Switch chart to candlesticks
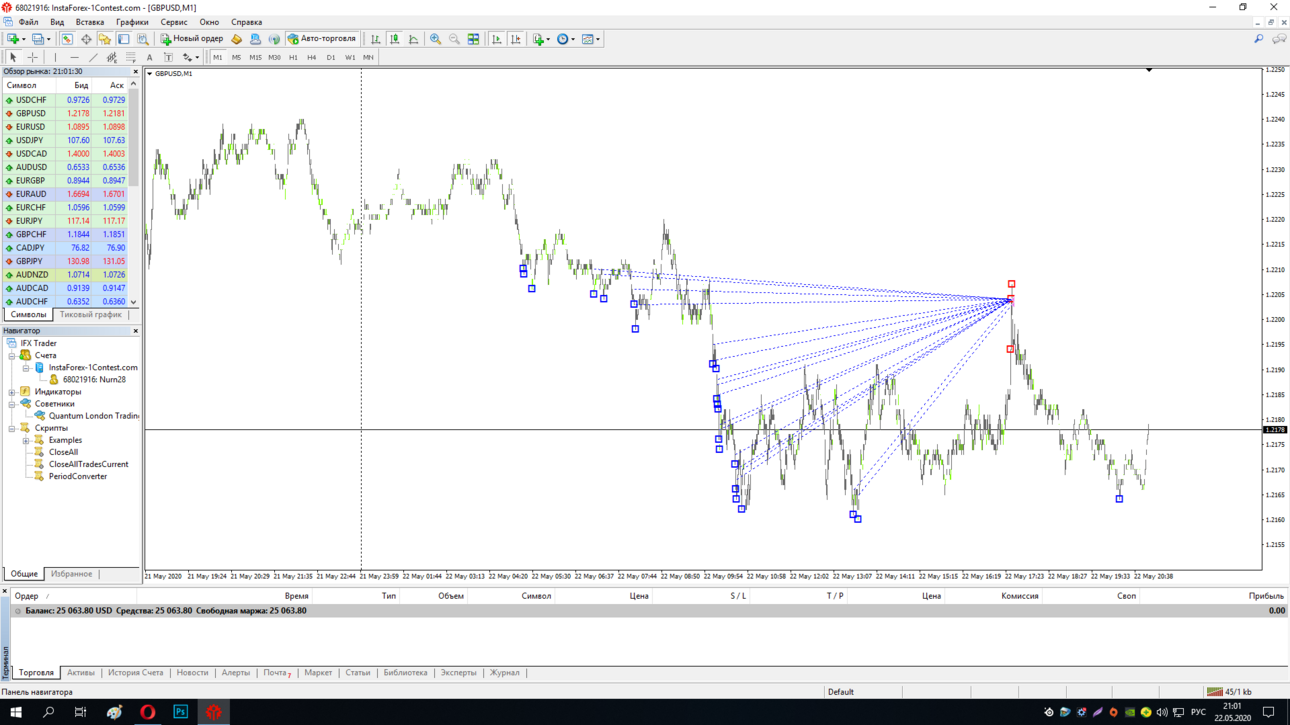The image size is (1290, 725). [395, 39]
